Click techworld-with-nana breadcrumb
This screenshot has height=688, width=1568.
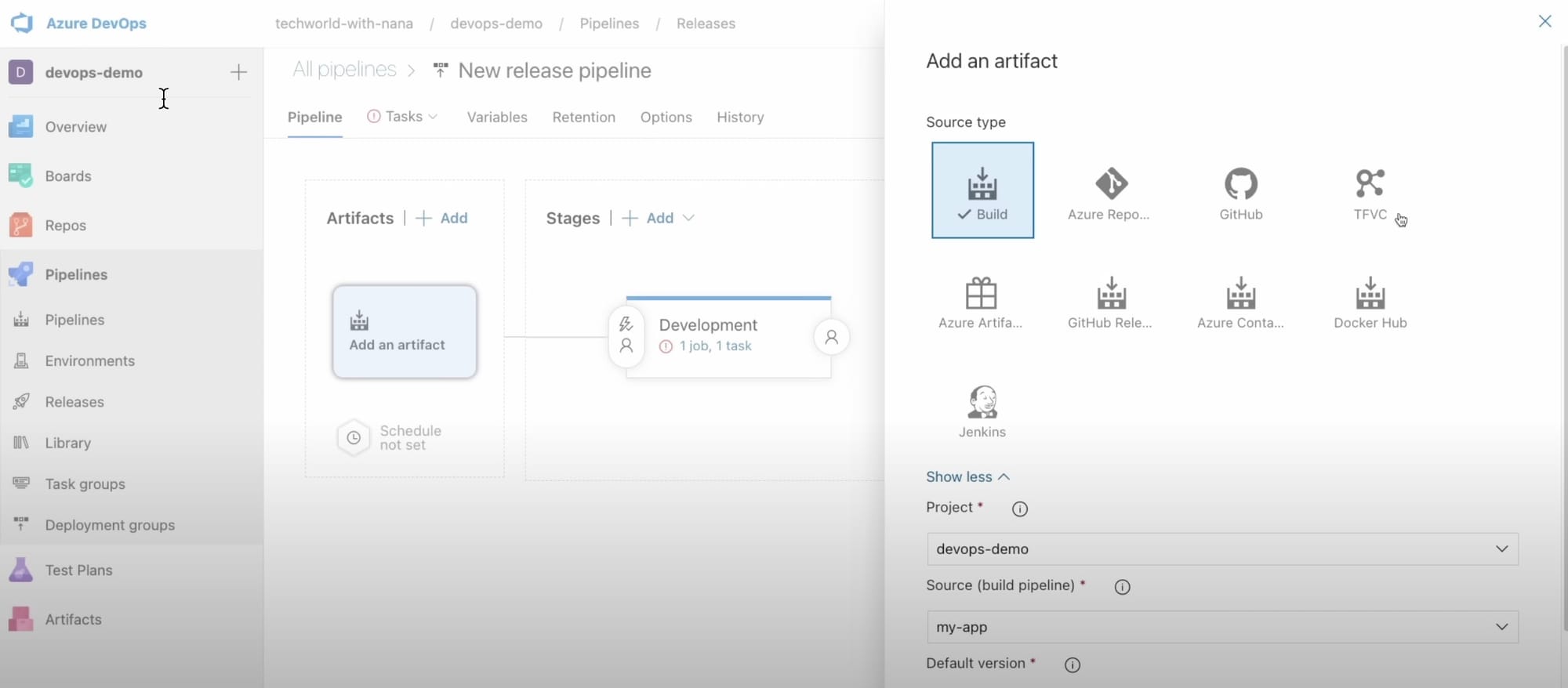(x=344, y=24)
